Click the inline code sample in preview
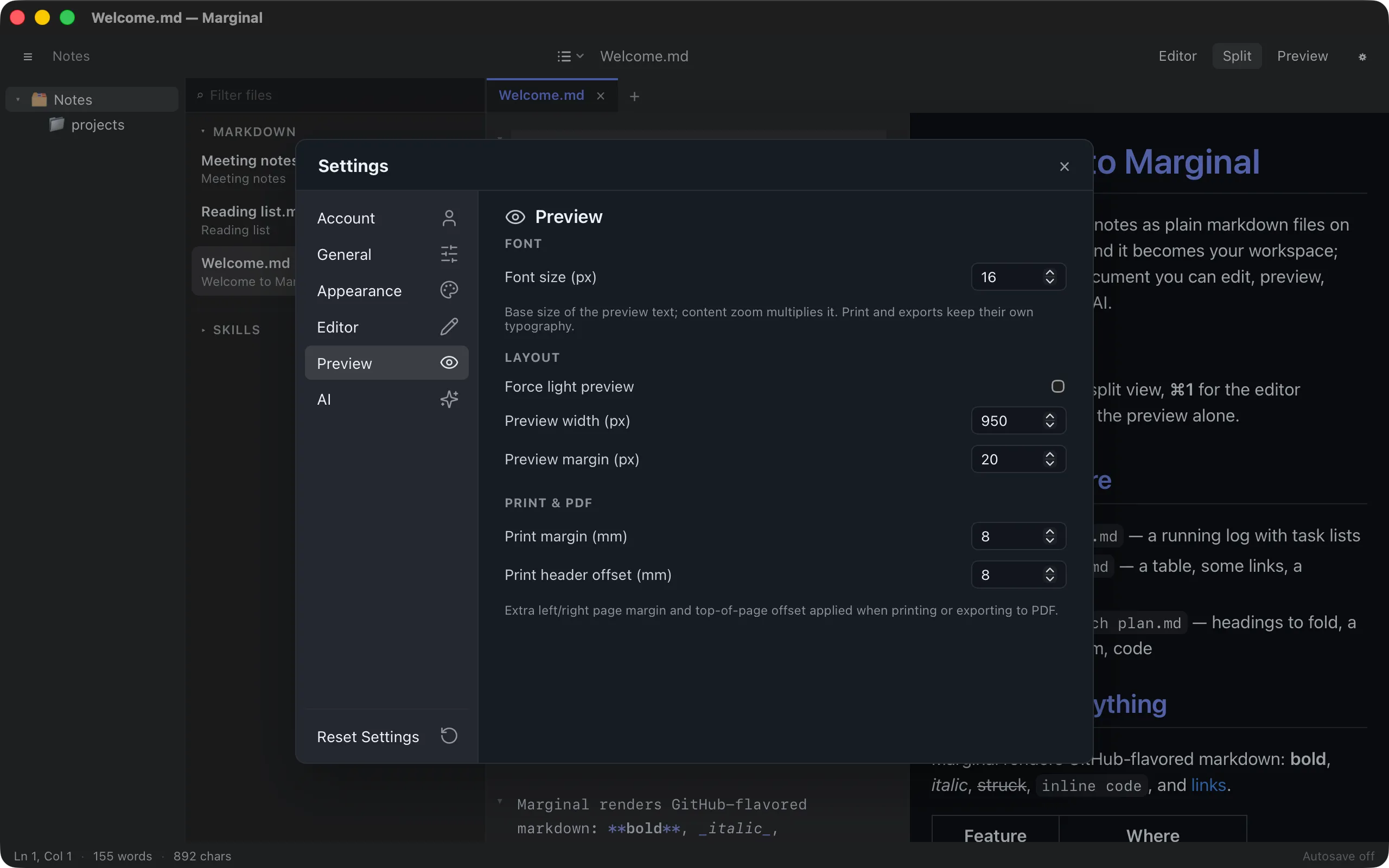This screenshot has width=1389, height=868. pyautogui.click(x=1091, y=786)
